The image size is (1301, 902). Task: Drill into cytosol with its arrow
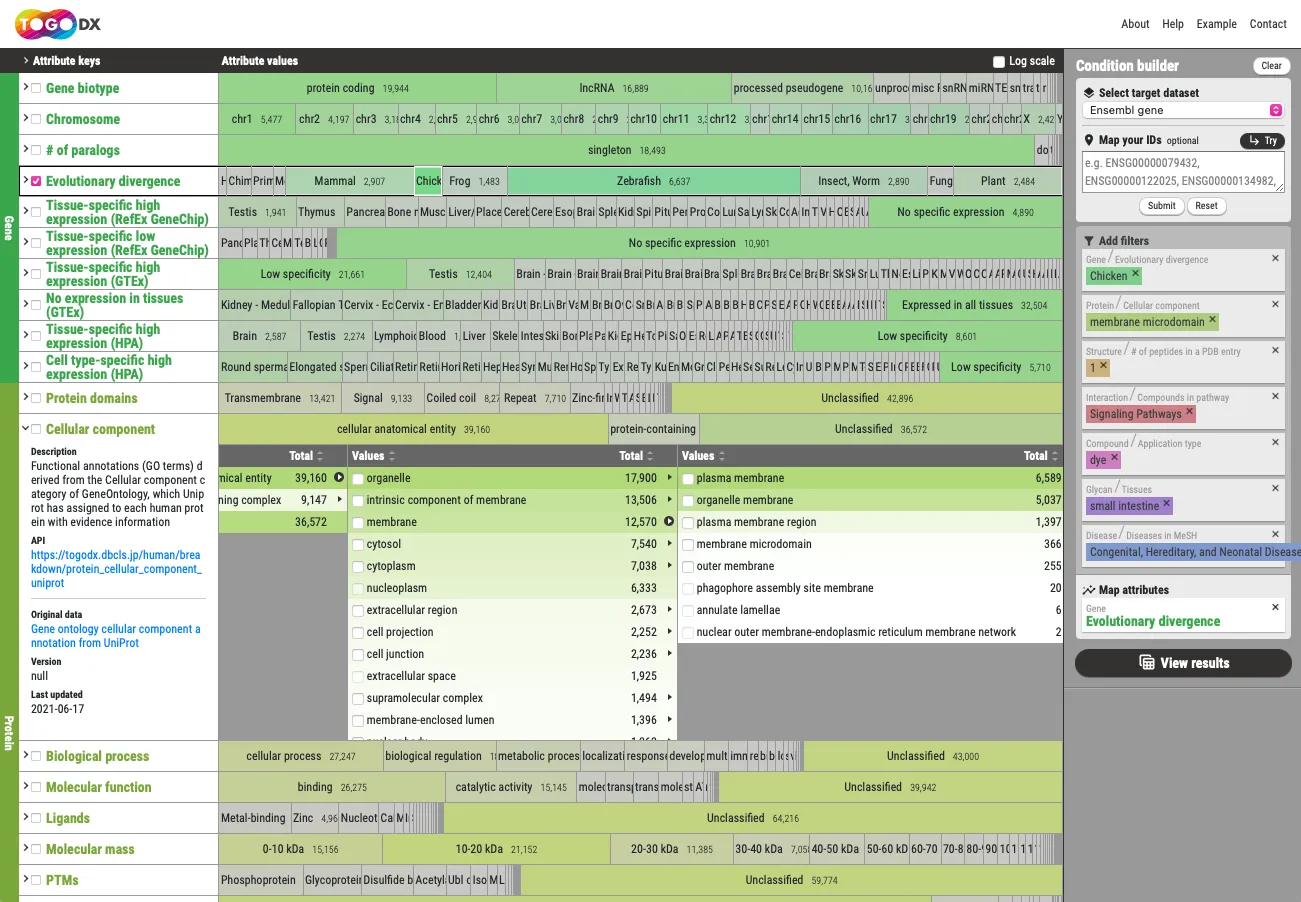(669, 544)
